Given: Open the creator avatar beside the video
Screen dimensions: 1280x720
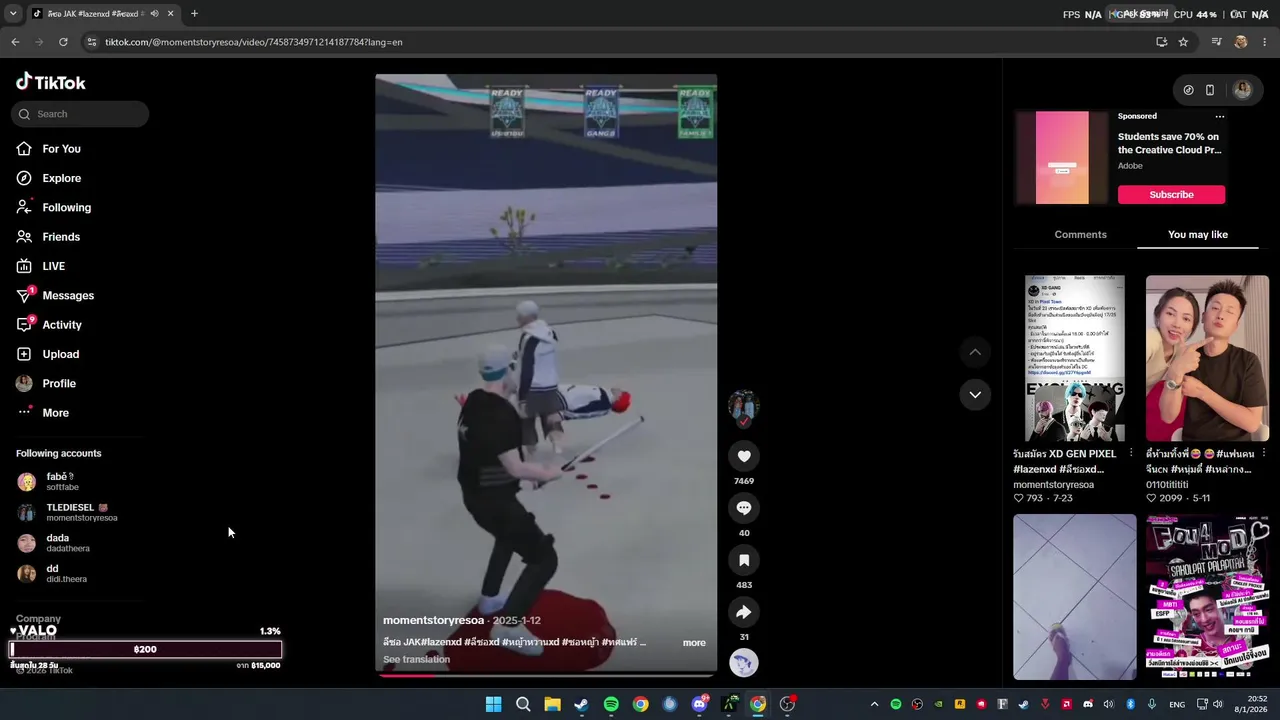Looking at the screenshot, I should click(743, 407).
